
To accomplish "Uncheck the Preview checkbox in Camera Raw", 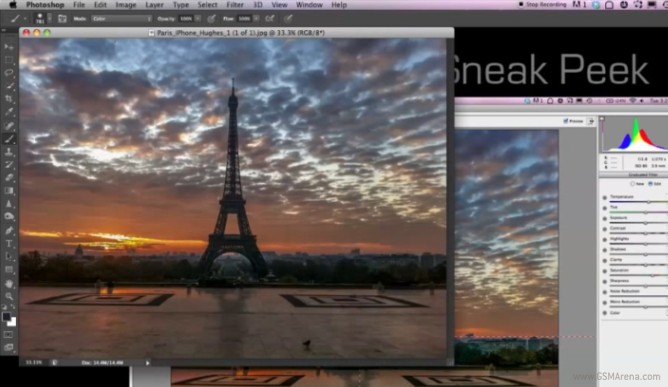I will click(566, 121).
